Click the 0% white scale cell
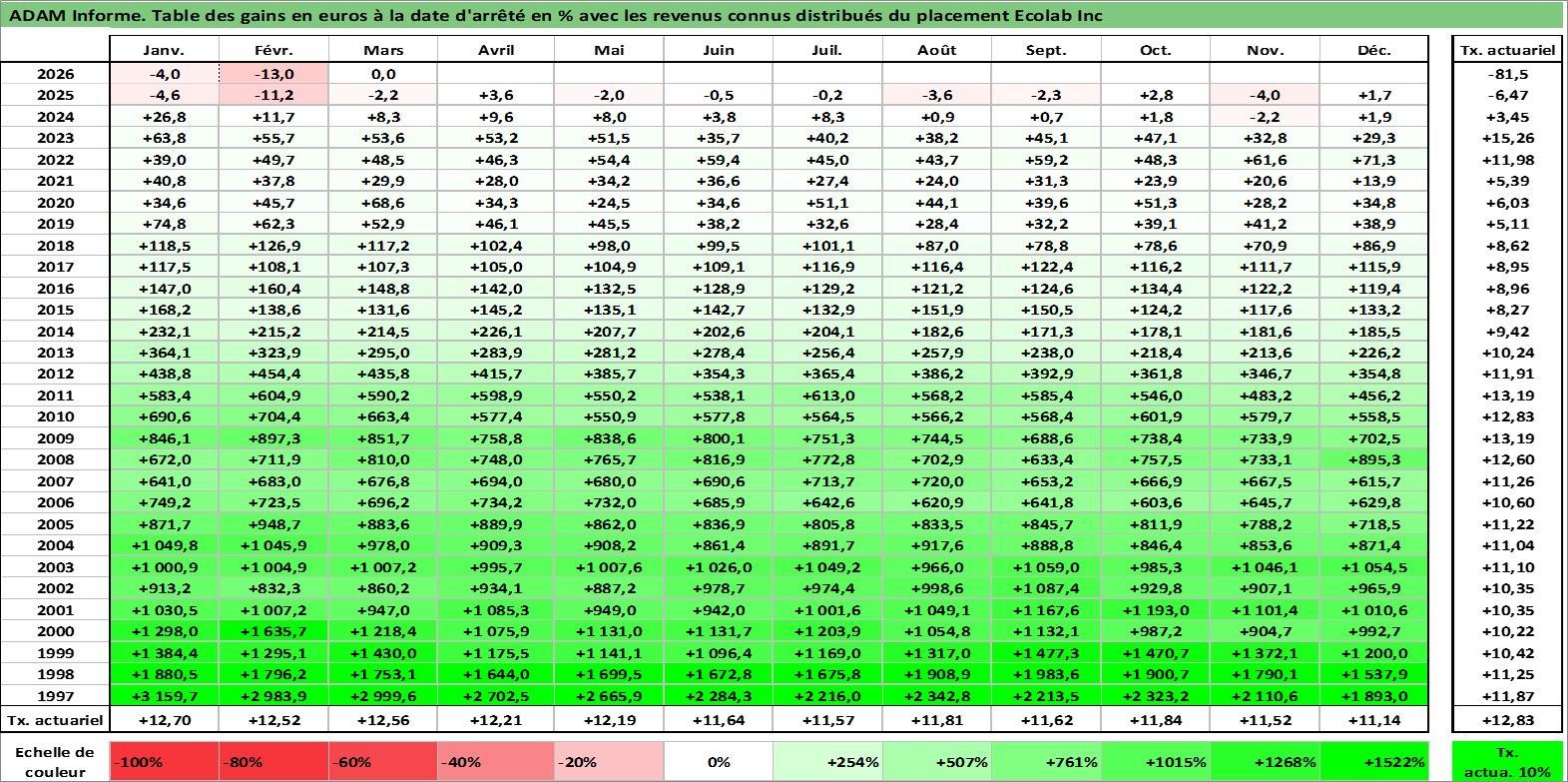 pos(718,762)
